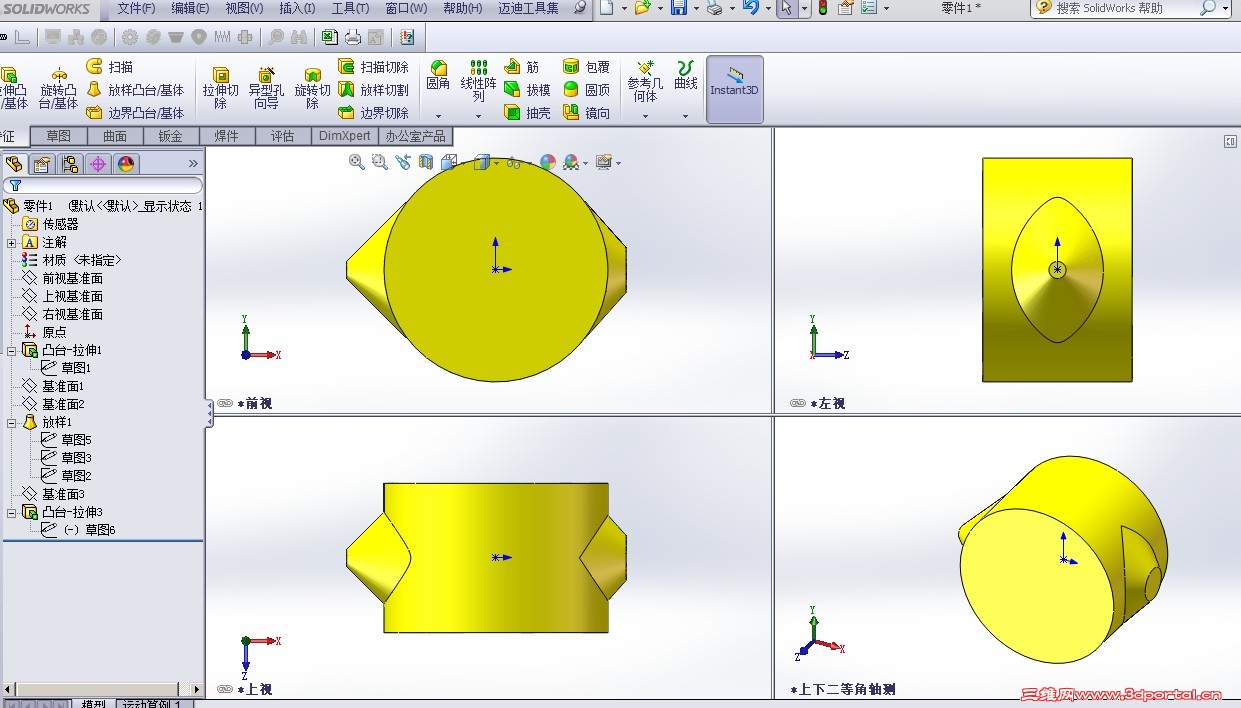The width and height of the screenshot is (1241, 708).
Task: Click the 搜索 SolidWorks 帮助 search box
Action: [x=1131, y=8]
